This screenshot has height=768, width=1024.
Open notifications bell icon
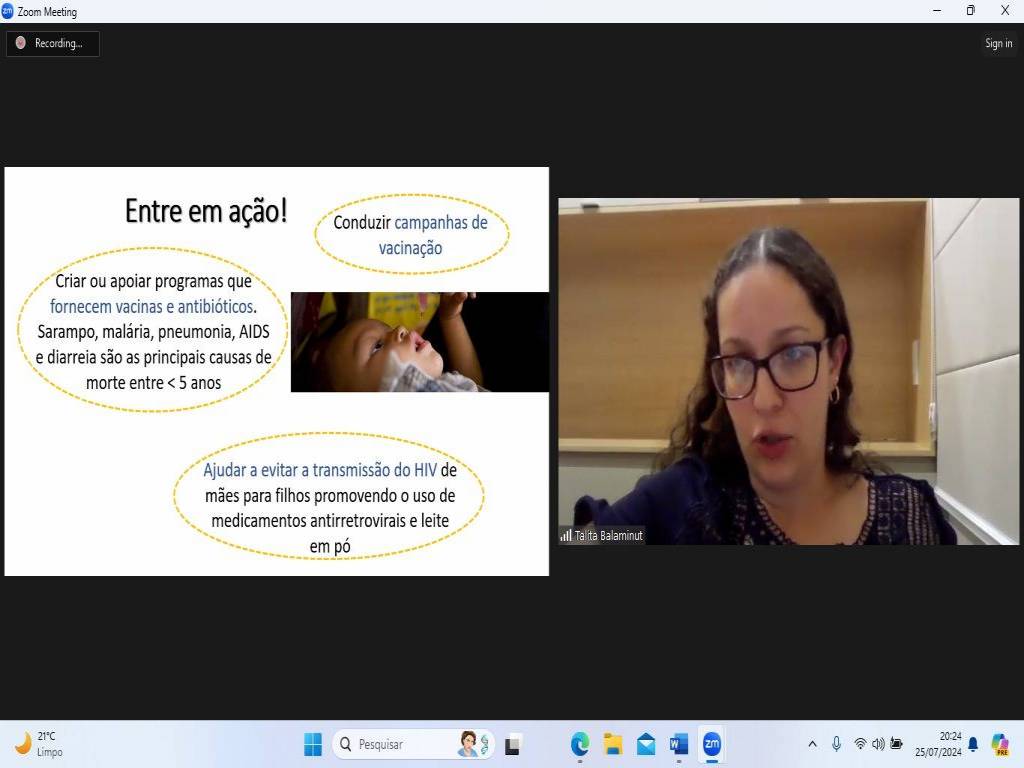tap(973, 744)
